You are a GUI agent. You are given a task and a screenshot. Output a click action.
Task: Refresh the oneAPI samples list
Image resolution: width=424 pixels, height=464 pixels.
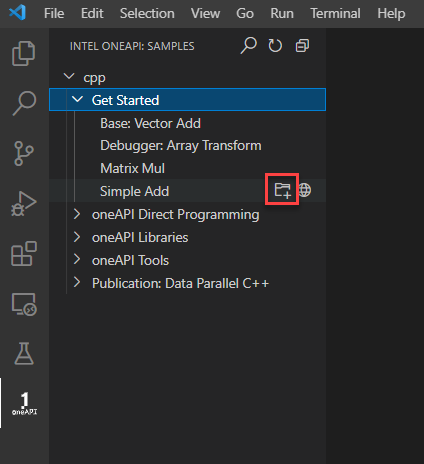pyautogui.click(x=275, y=46)
